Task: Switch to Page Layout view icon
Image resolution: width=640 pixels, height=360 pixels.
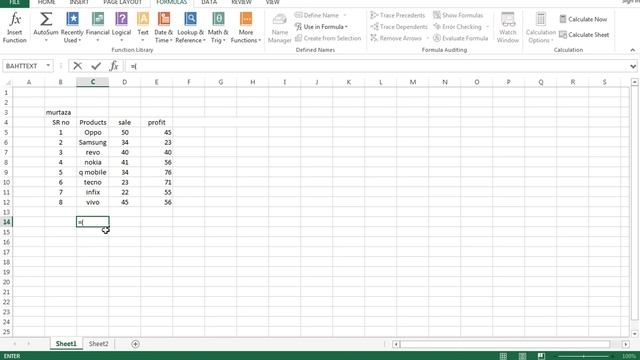Action: click(522, 356)
